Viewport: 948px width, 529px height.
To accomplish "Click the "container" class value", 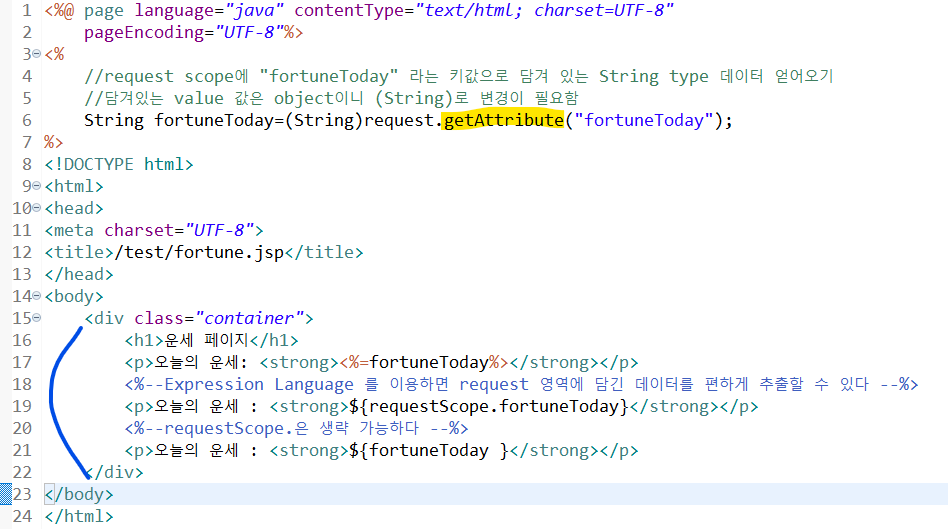I will (x=250, y=318).
